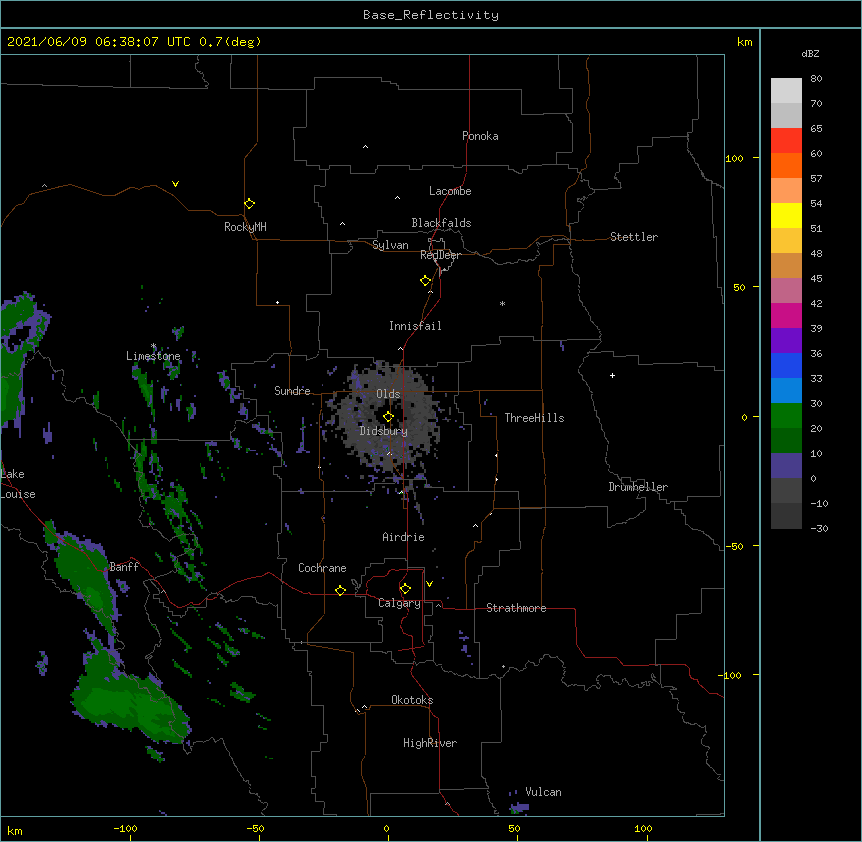Screen dimensions: 862x842
Task: Select the yellow diamond marker above Calgary label
Action: (x=405, y=589)
